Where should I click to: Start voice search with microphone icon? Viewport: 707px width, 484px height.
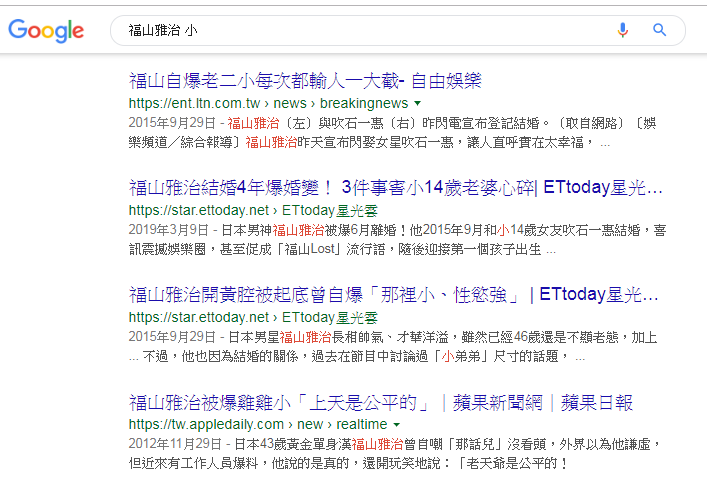[623, 30]
